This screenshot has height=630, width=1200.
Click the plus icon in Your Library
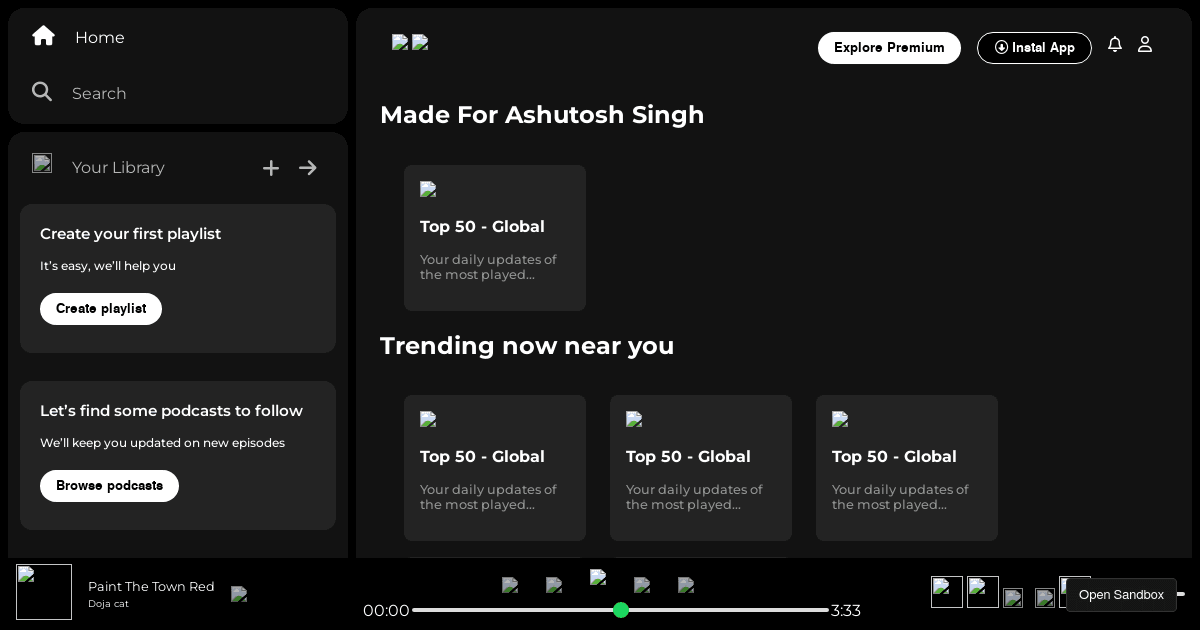(x=271, y=168)
